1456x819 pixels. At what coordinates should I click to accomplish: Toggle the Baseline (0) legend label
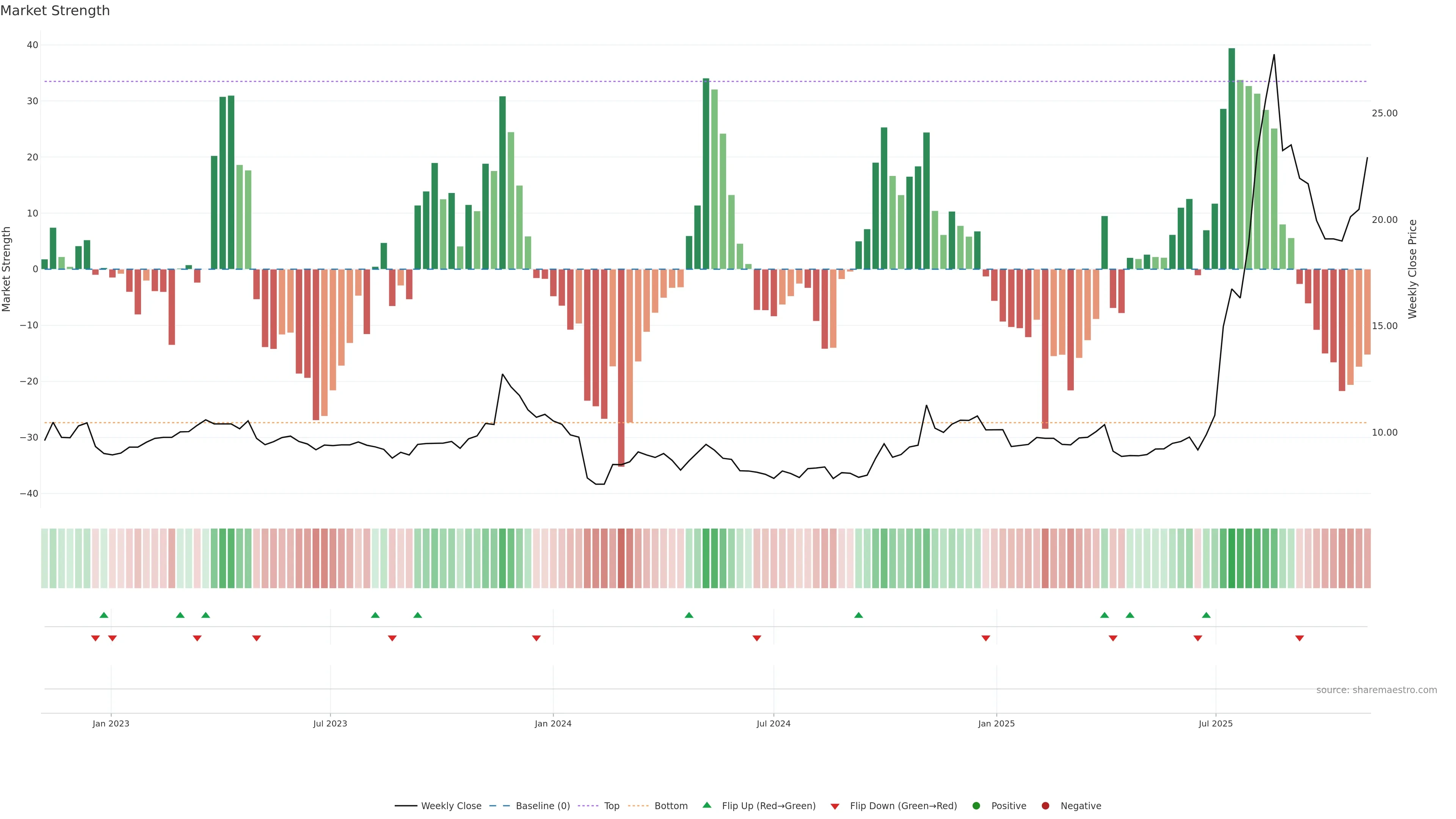point(543,806)
